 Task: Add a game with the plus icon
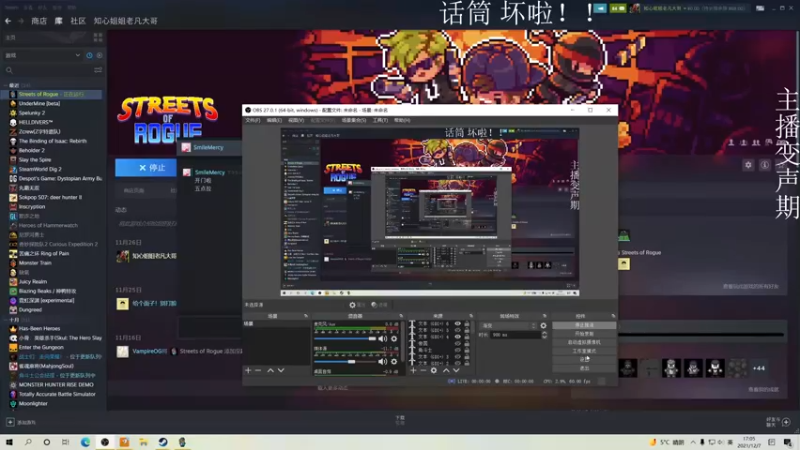tap(10, 422)
